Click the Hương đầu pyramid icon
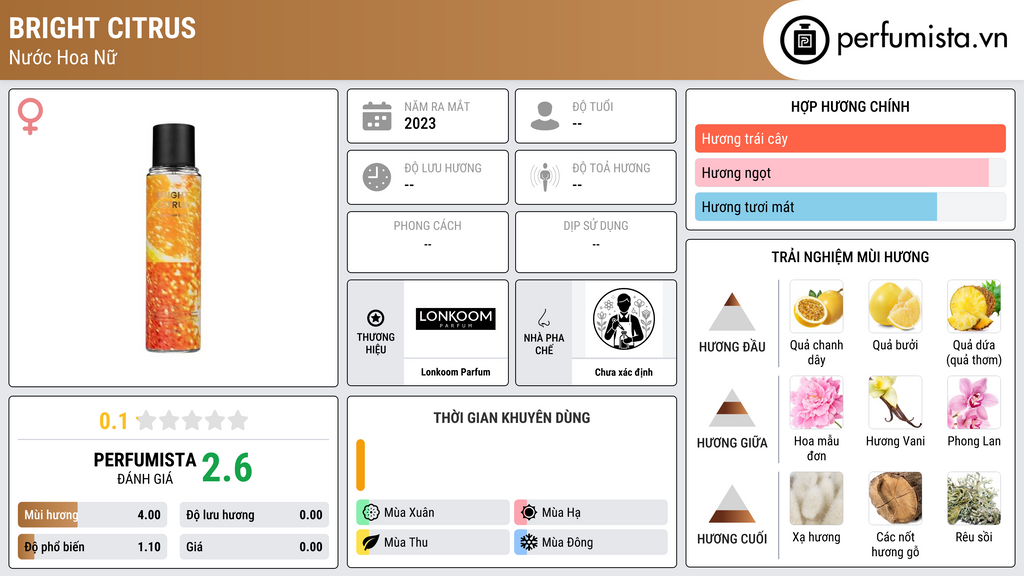 [x=731, y=312]
